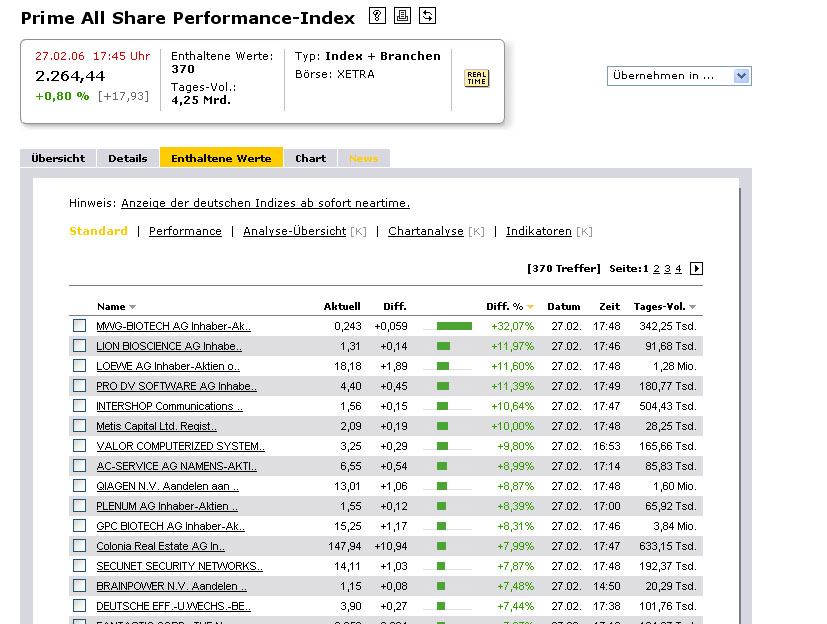827x624 pixels.
Task: Open AC-SERVICE AG NAMENS-AKTI.. link
Action: point(176,466)
